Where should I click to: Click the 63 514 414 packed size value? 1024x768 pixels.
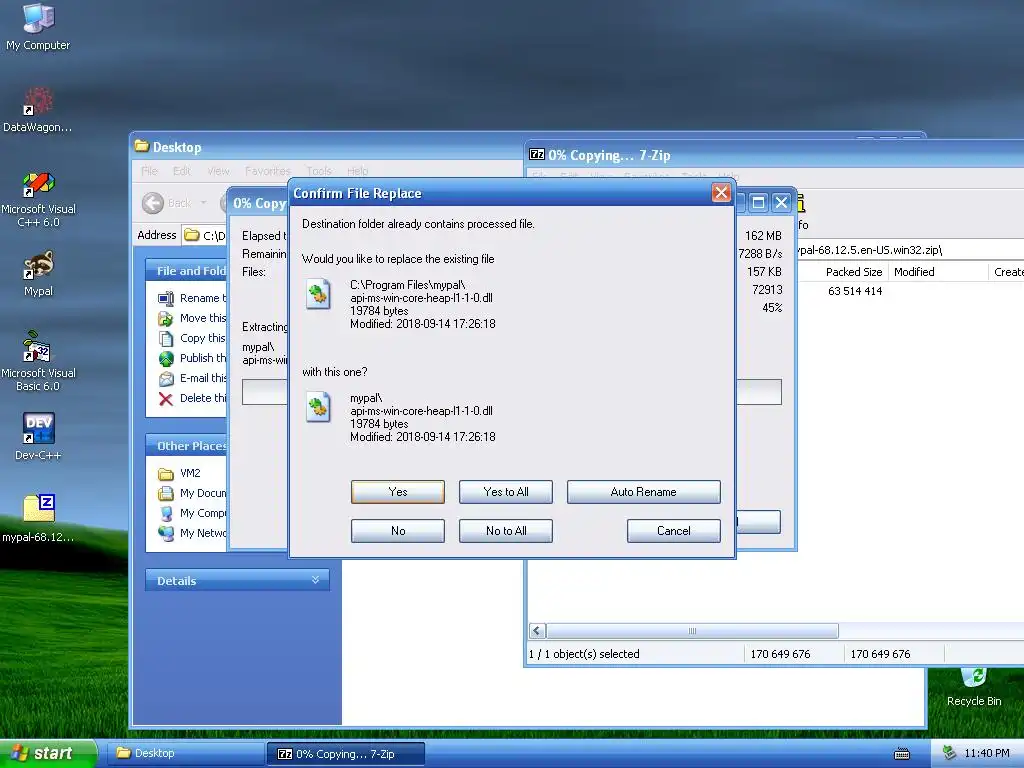(x=855, y=291)
